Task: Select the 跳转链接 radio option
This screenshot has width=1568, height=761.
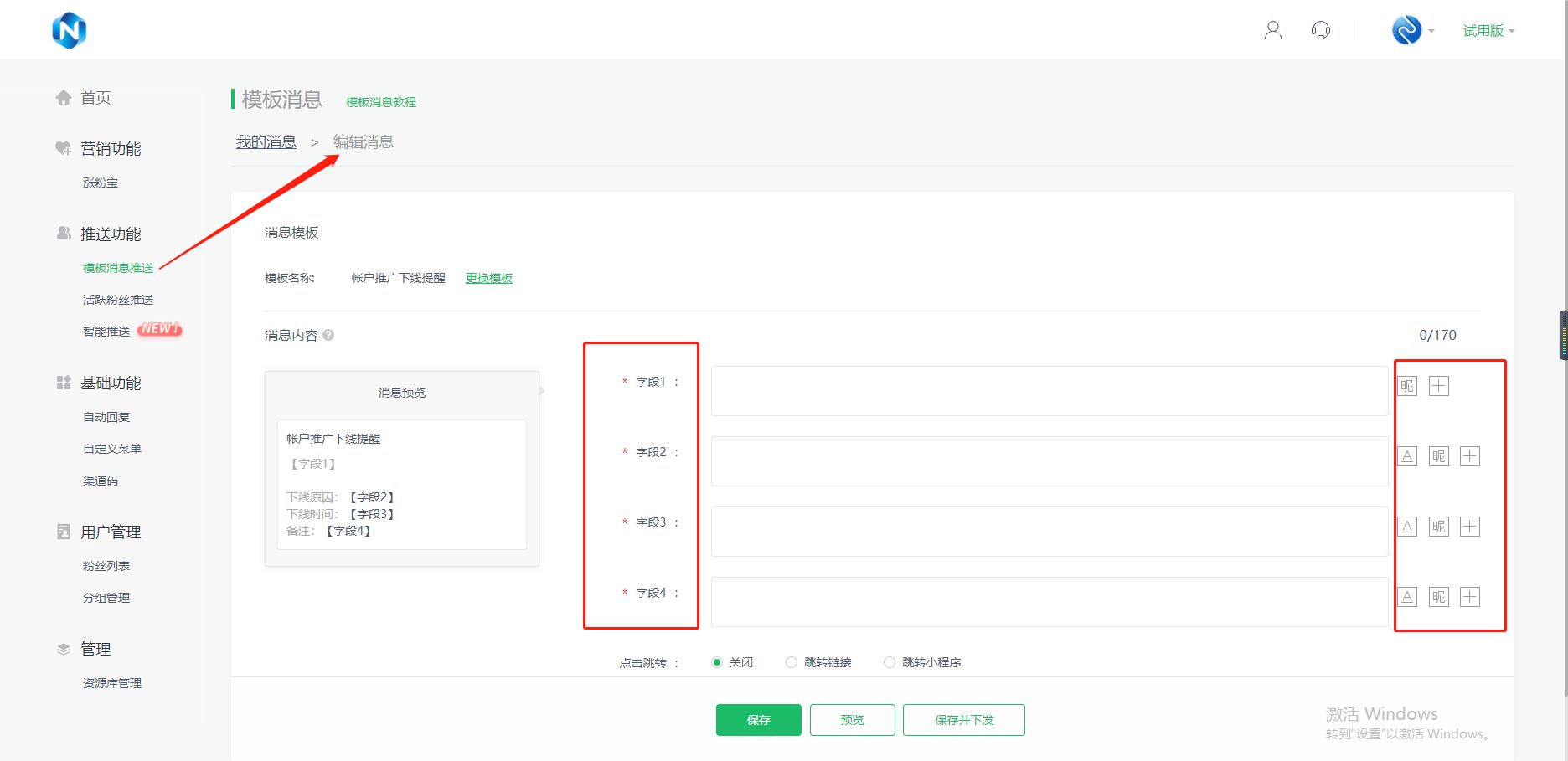Action: [x=792, y=662]
